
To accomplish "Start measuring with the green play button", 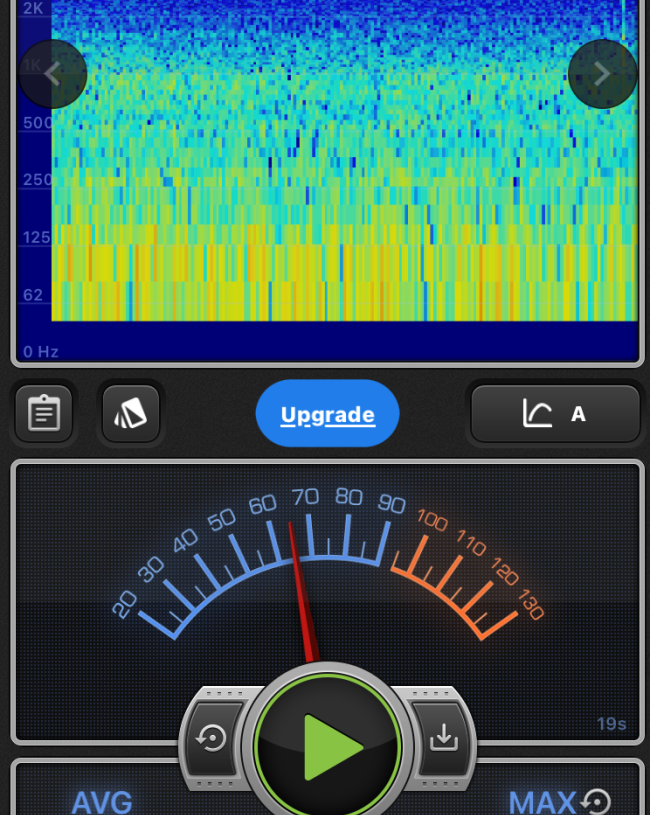I will pos(328,745).
